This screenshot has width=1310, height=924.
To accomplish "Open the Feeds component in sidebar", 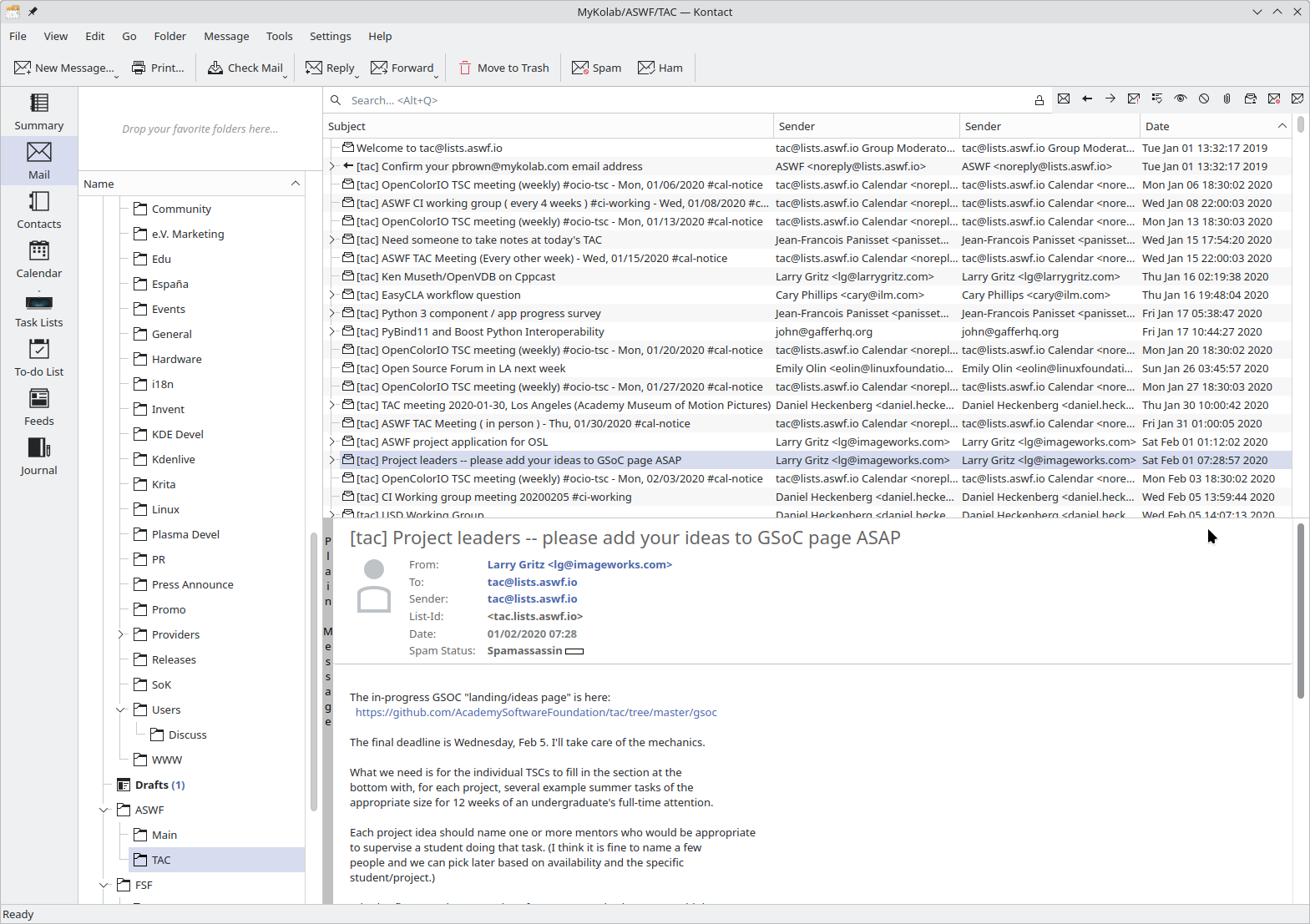I will click(39, 406).
